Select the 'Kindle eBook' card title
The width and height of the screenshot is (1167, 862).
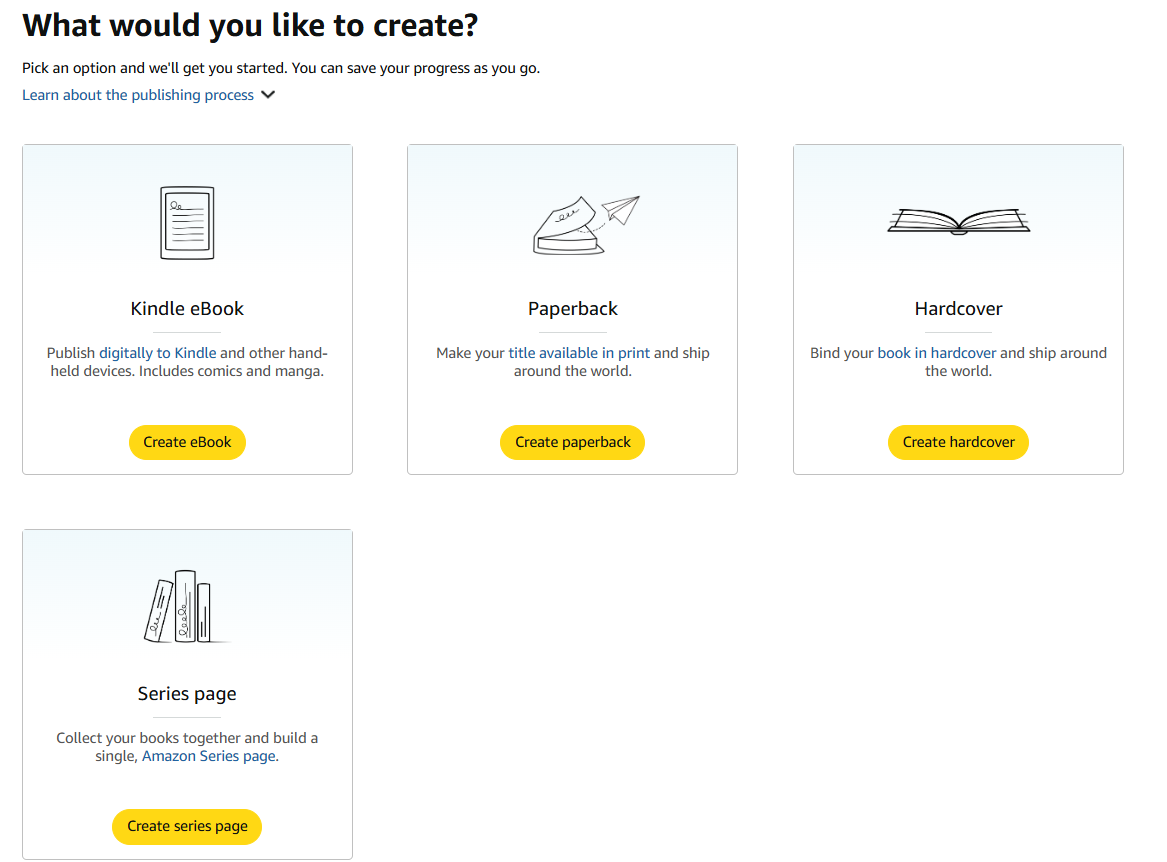(x=188, y=308)
